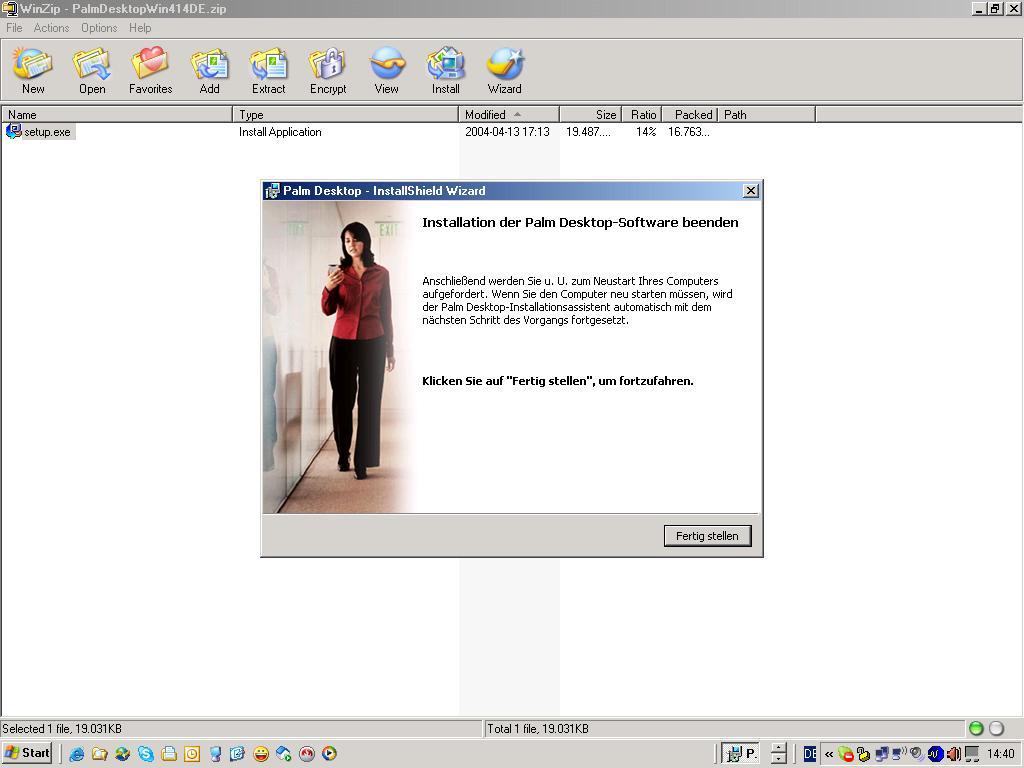The height and width of the screenshot is (768, 1024).
Task: Click the Add files toolbar icon
Action: [210, 71]
